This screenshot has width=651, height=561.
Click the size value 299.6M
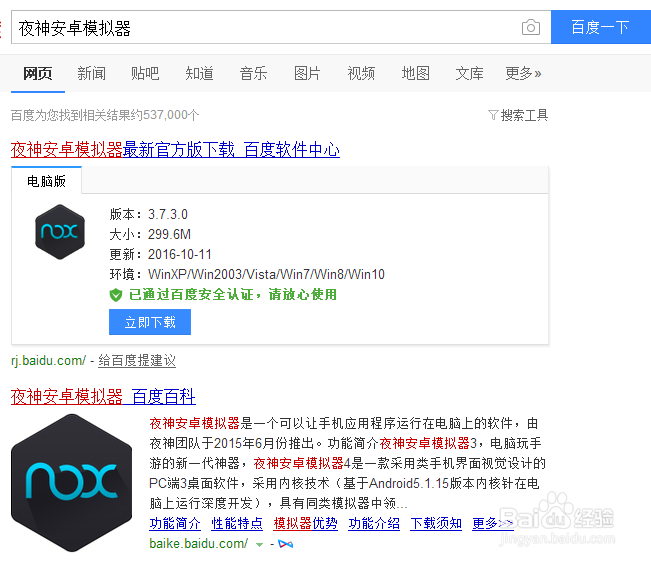pyautogui.click(x=169, y=234)
